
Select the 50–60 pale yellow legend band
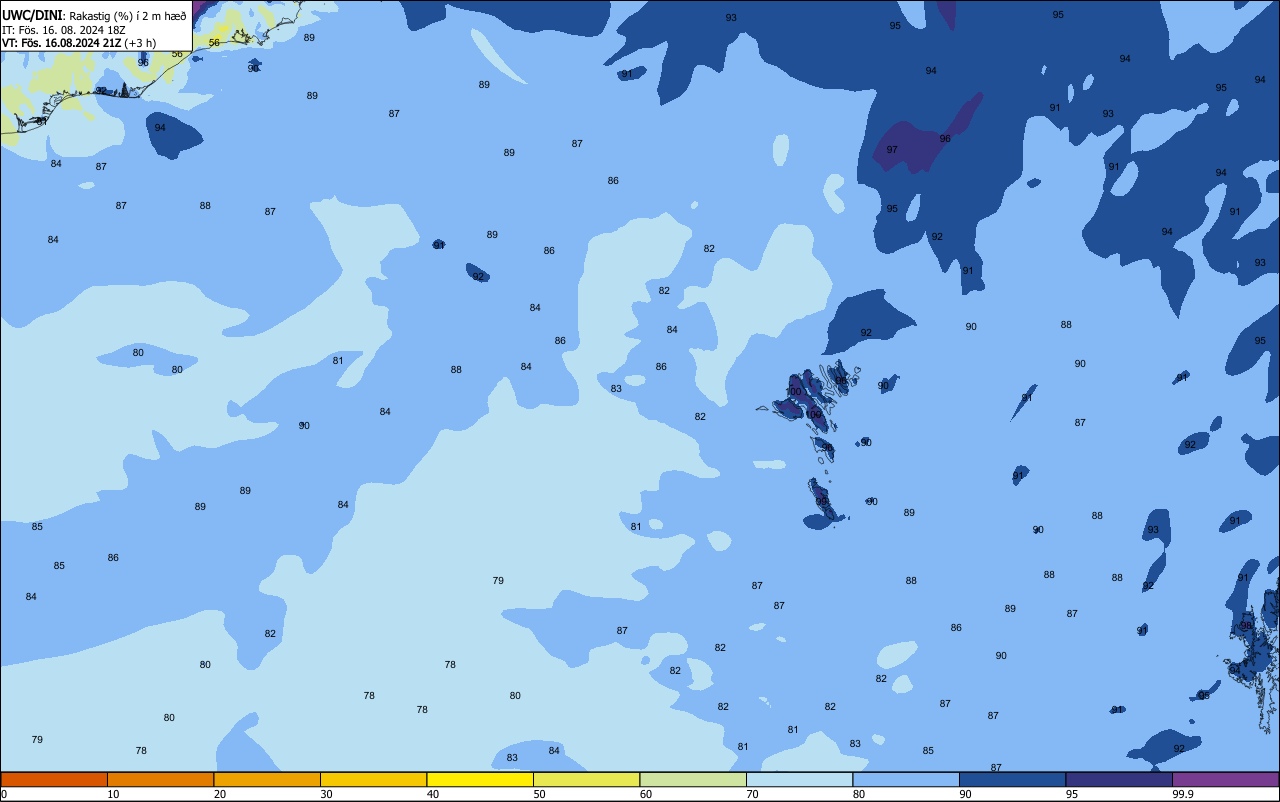586,779
